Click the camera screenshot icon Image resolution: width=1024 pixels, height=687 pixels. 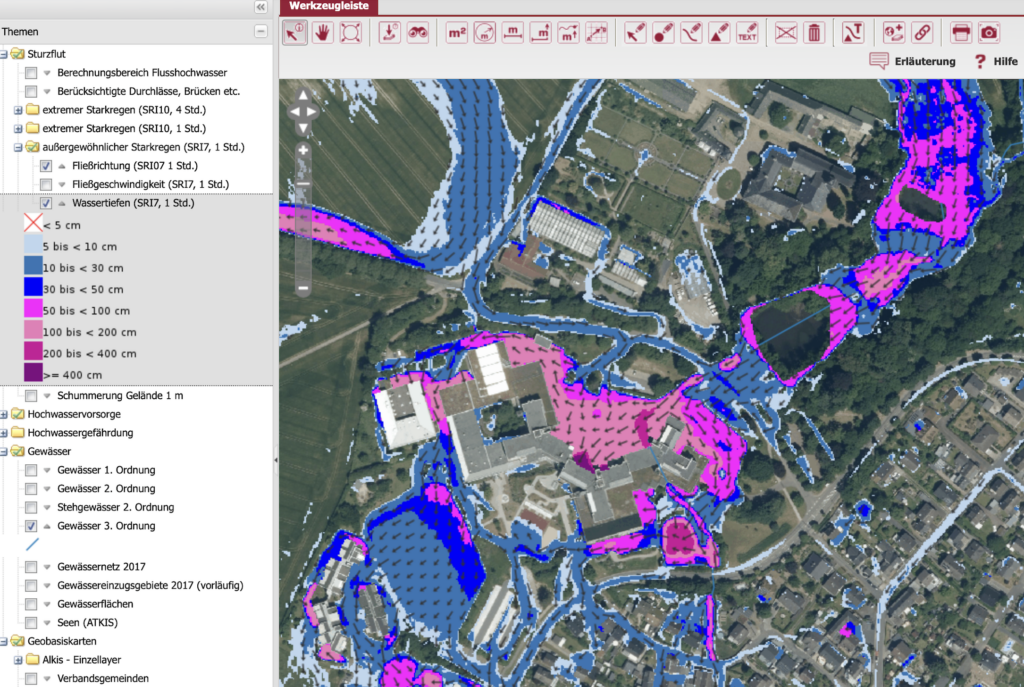coord(989,33)
